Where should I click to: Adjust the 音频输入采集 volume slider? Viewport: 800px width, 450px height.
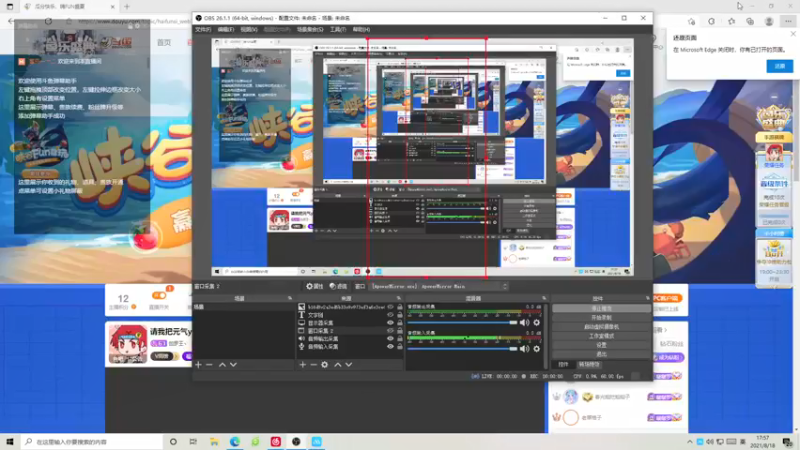[x=462, y=348]
